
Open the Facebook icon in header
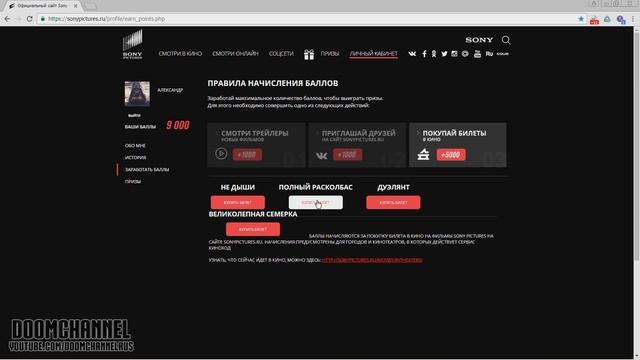424,53
